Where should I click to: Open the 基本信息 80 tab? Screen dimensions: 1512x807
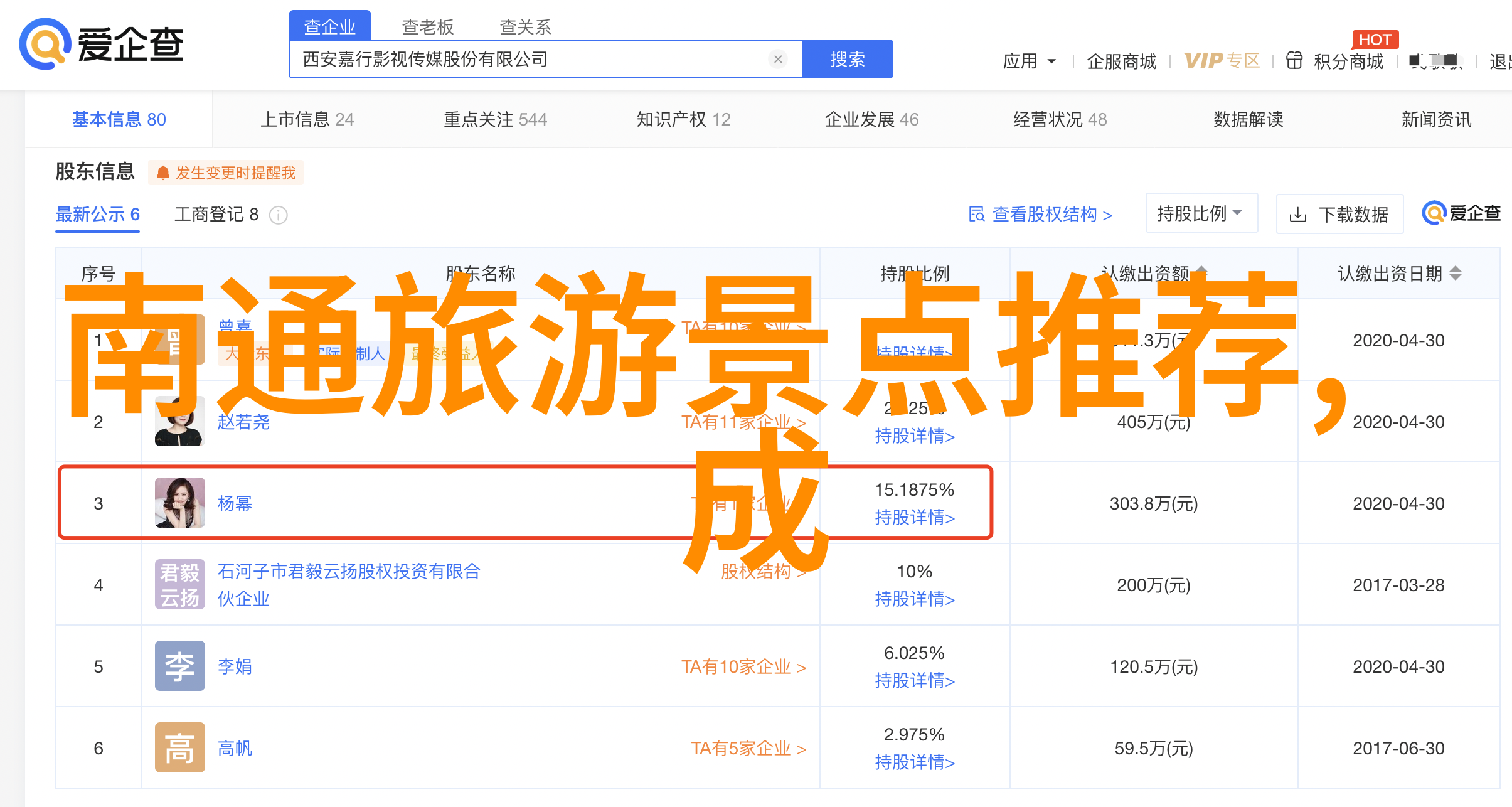click(119, 119)
